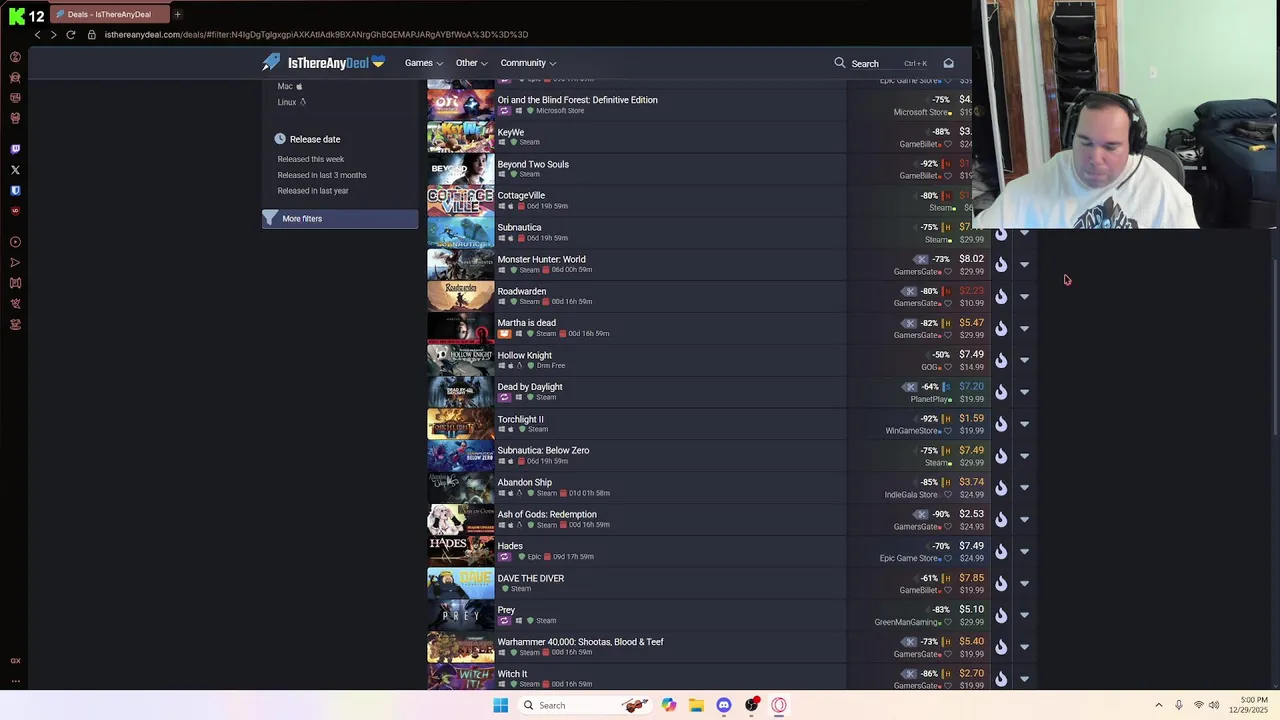Open Copilot from the taskbar
The height and width of the screenshot is (720, 1280).
(x=668, y=705)
